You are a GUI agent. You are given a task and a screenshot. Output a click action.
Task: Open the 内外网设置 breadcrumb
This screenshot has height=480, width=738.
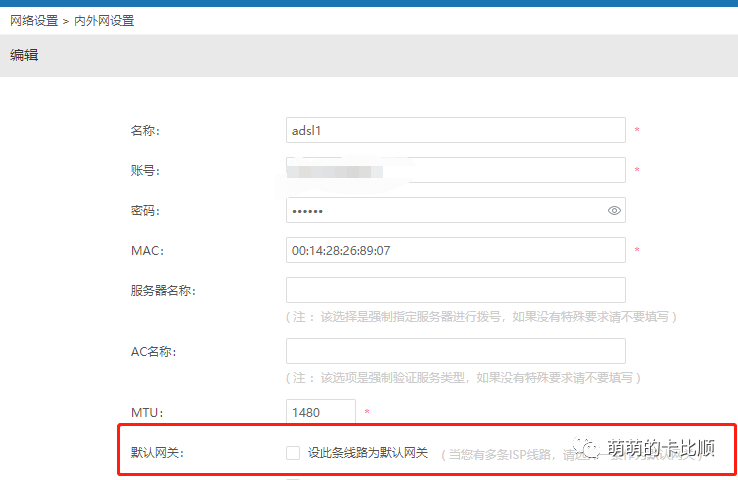point(104,21)
